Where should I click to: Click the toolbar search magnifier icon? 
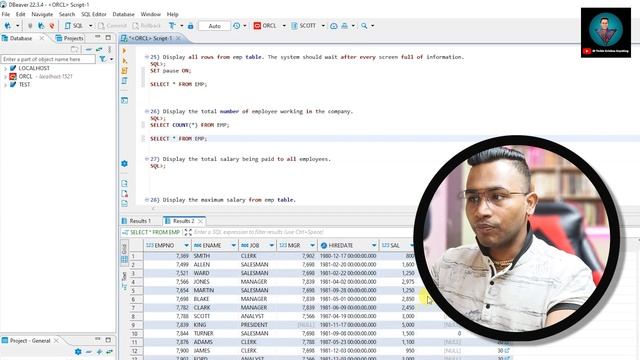[x=364, y=26]
